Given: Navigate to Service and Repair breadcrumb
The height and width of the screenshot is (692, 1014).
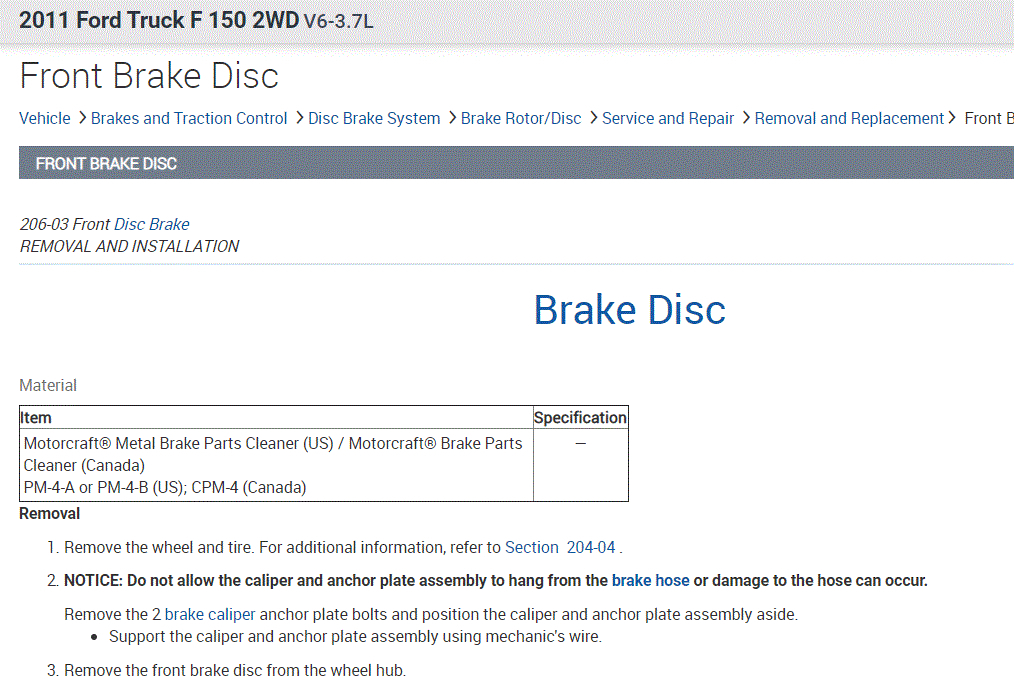Looking at the screenshot, I should pos(668,118).
